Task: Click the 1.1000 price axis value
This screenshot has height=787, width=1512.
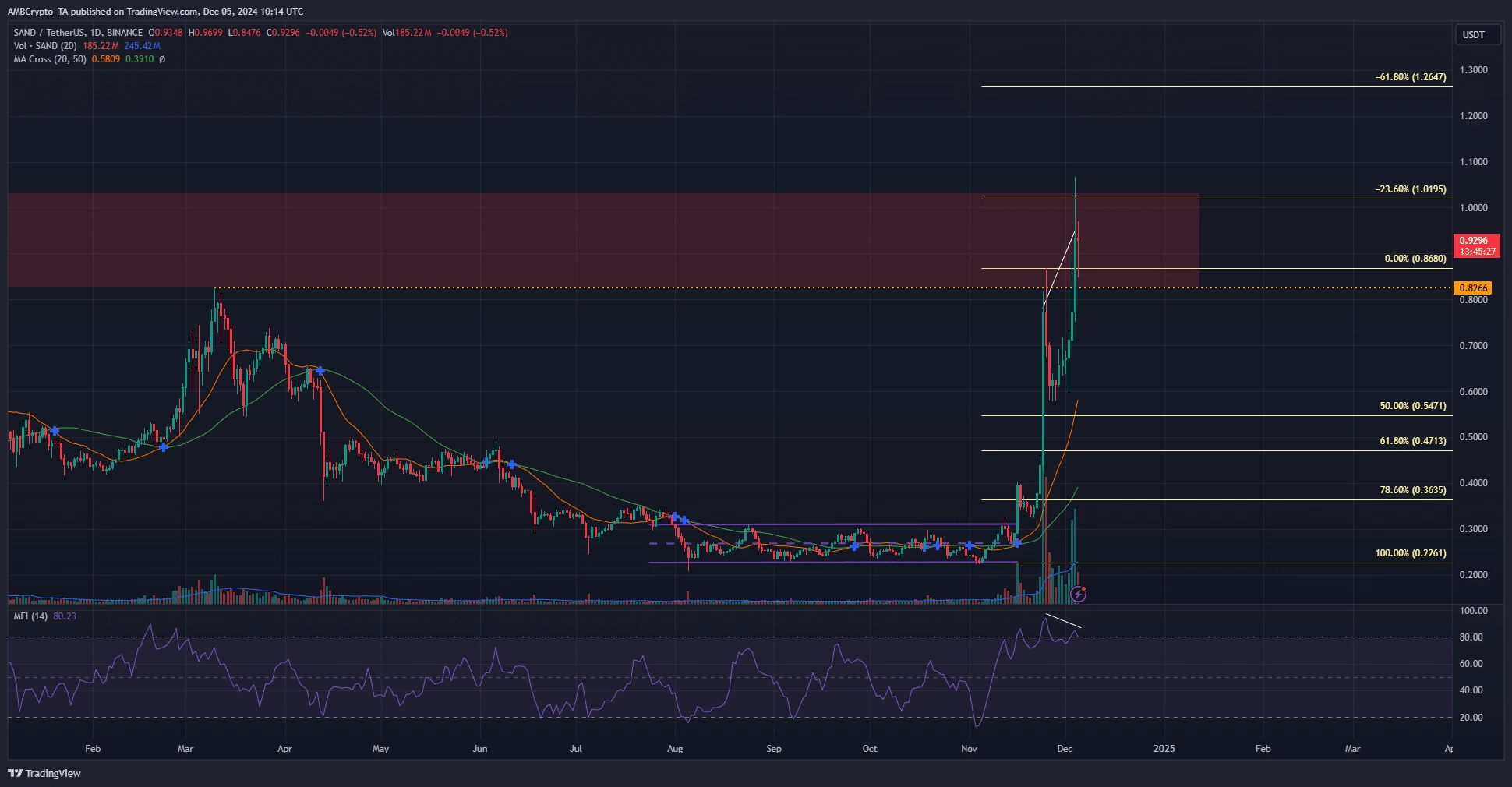Action: point(1474,162)
